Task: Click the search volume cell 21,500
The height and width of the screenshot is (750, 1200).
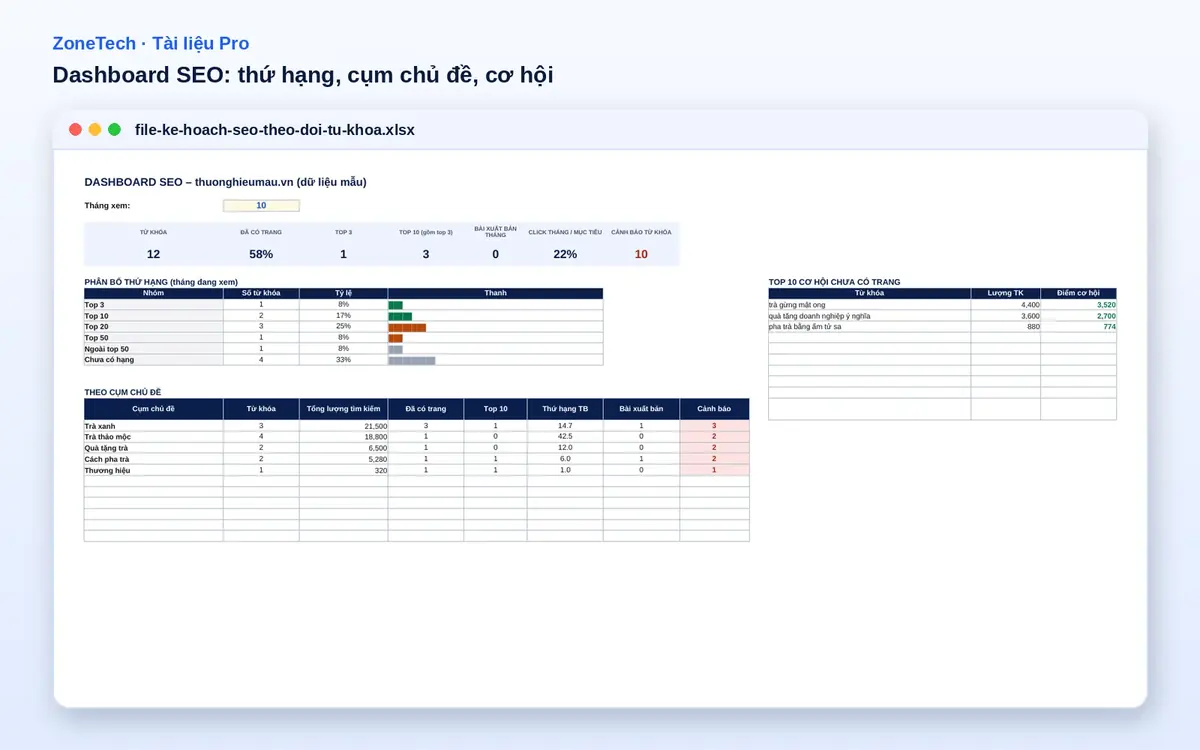Action: (344, 426)
